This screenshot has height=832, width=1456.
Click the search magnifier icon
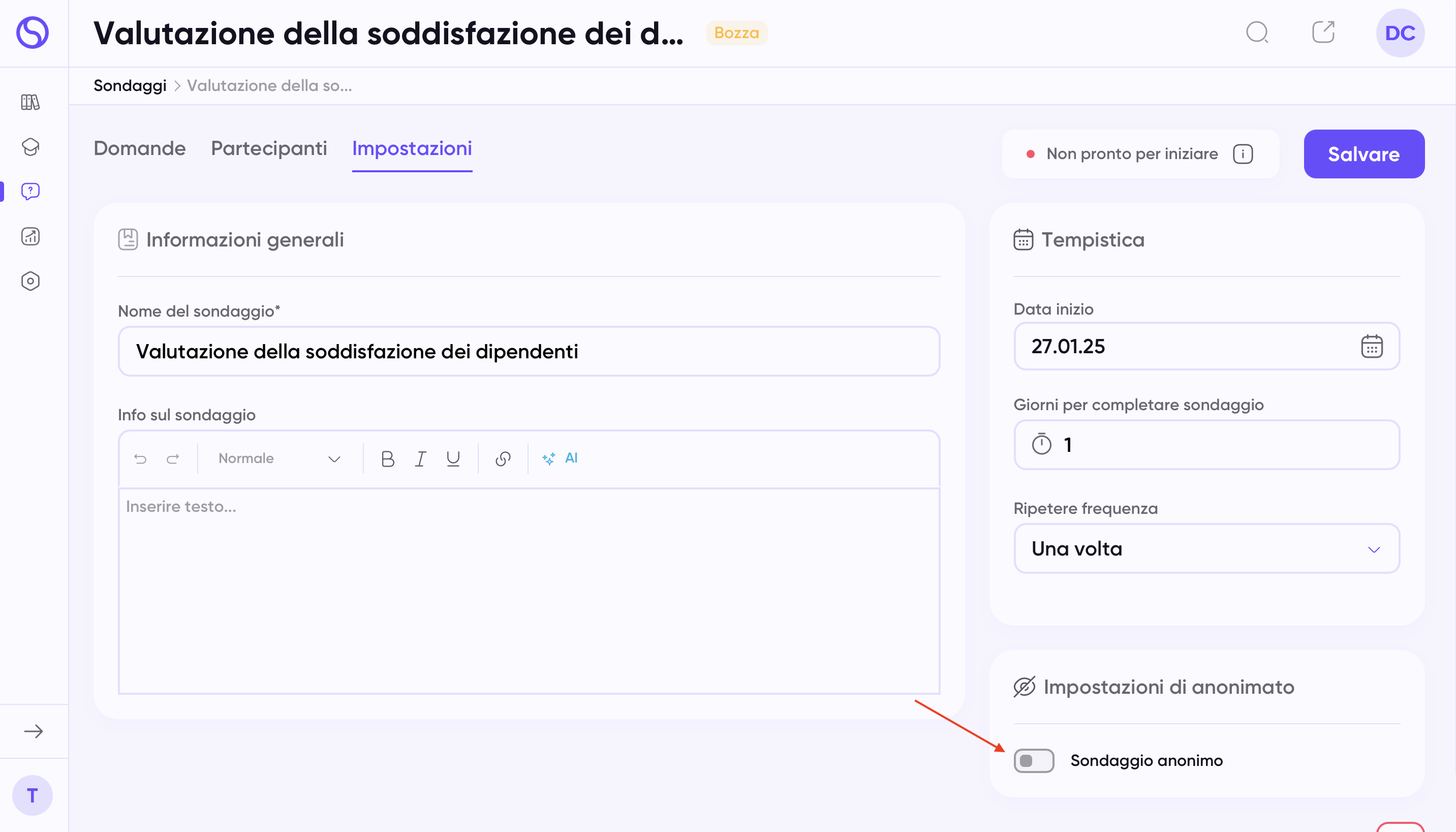pos(1257,33)
